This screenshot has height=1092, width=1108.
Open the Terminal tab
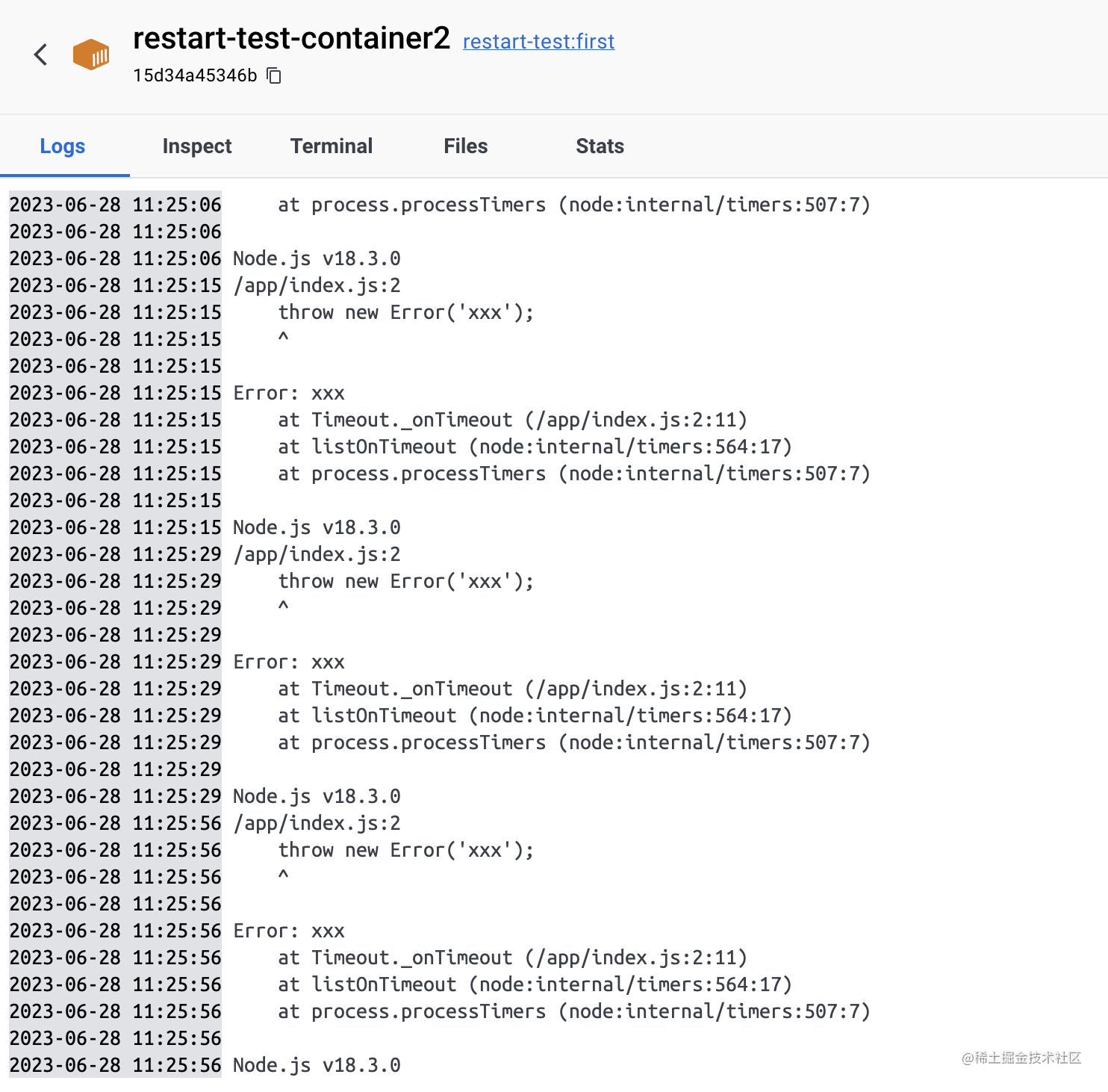coord(332,146)
